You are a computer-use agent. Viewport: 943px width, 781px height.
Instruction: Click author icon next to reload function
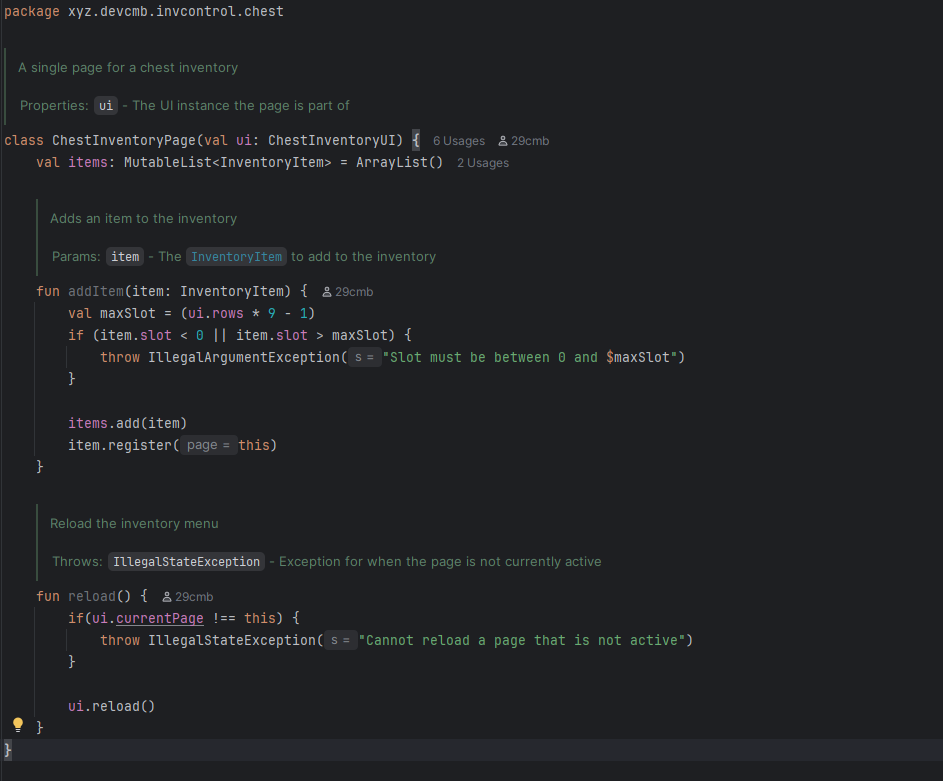click(167, 597)
